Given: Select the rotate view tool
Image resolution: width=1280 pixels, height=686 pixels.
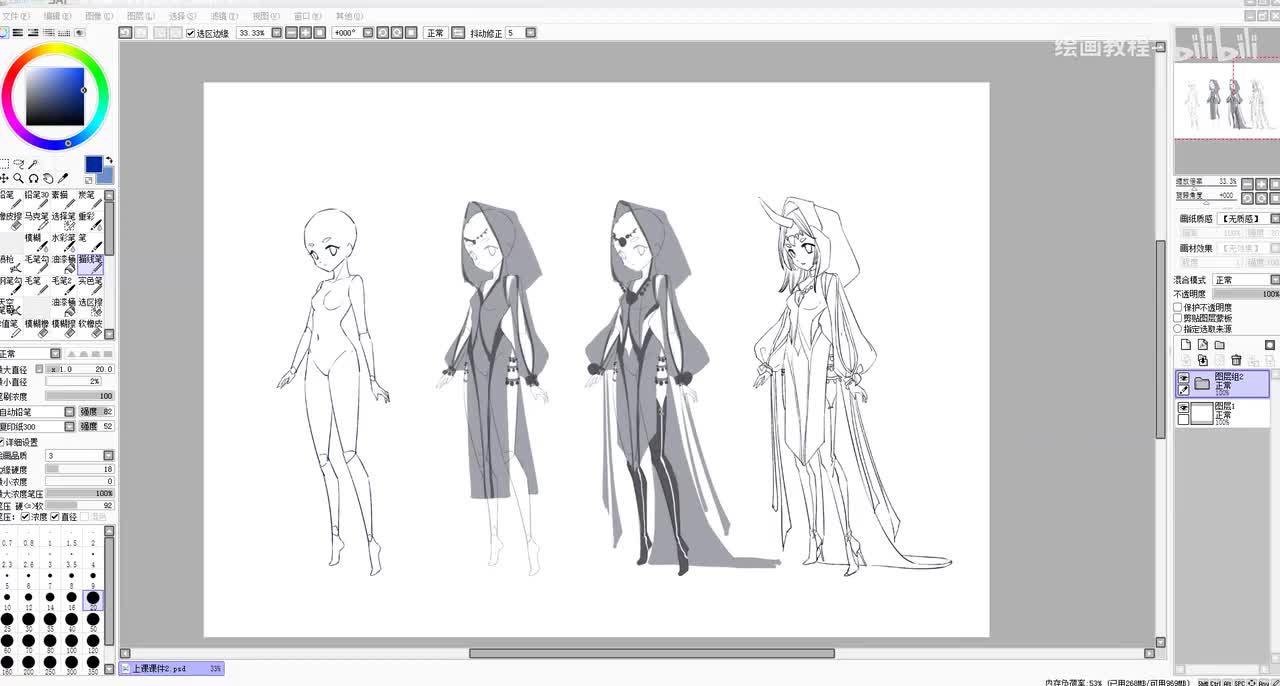Looking at the screenshot, I should pos(33,178).
